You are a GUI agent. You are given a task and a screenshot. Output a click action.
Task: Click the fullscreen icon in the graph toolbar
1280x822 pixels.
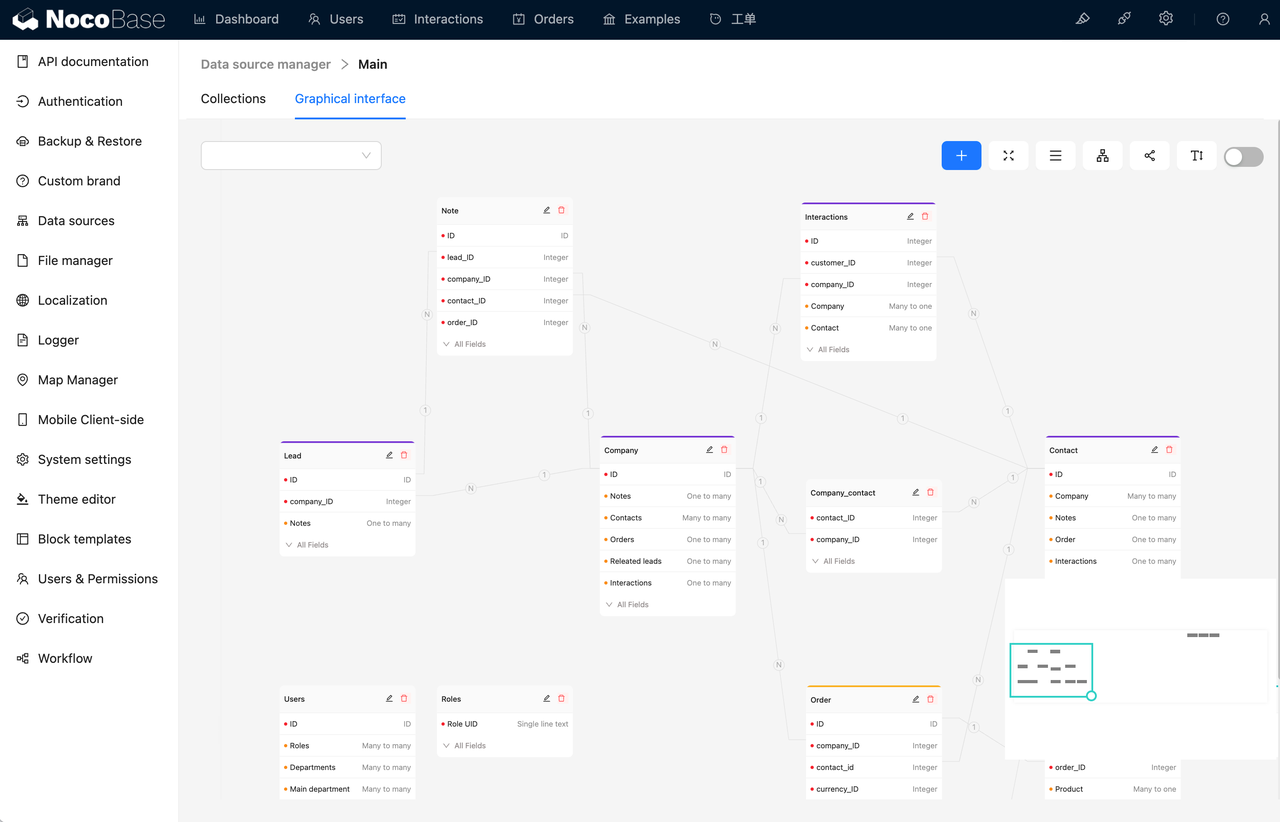(1008, 155)
